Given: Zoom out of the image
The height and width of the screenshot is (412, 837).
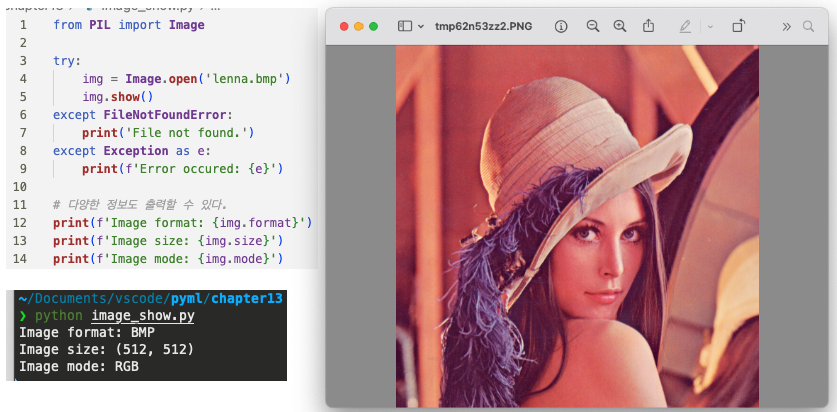Looking at the screenshot, I should point(593,26).
